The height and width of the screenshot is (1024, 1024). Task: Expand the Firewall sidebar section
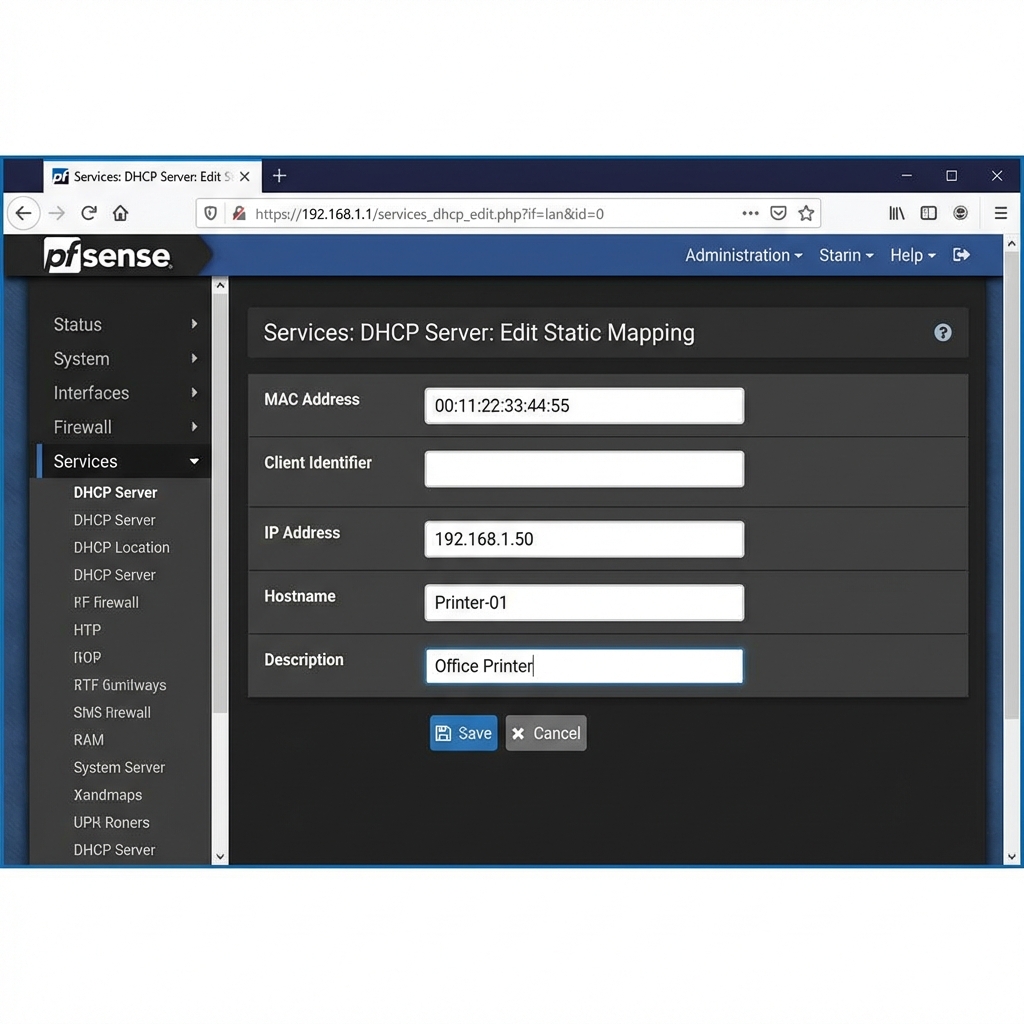pos(125,427)
